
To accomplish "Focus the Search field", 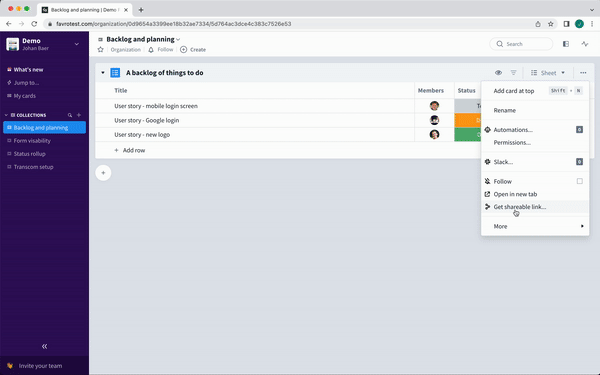I will point(521,44).
